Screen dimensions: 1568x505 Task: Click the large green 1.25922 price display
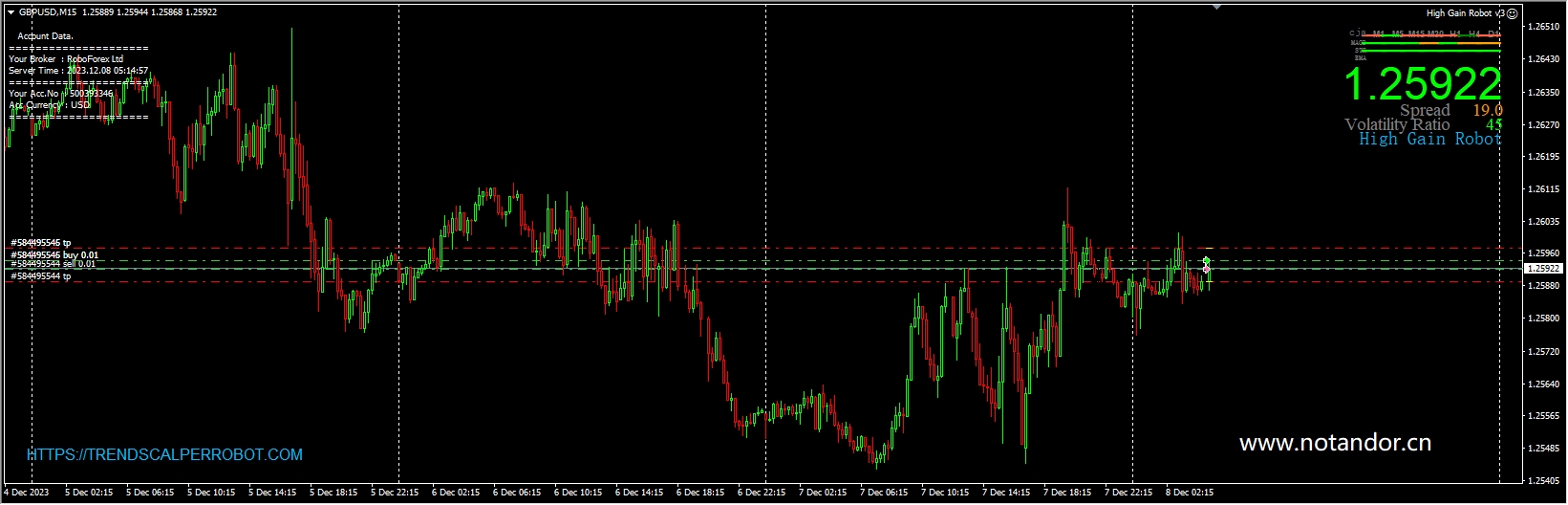[x=1422, y=85]
